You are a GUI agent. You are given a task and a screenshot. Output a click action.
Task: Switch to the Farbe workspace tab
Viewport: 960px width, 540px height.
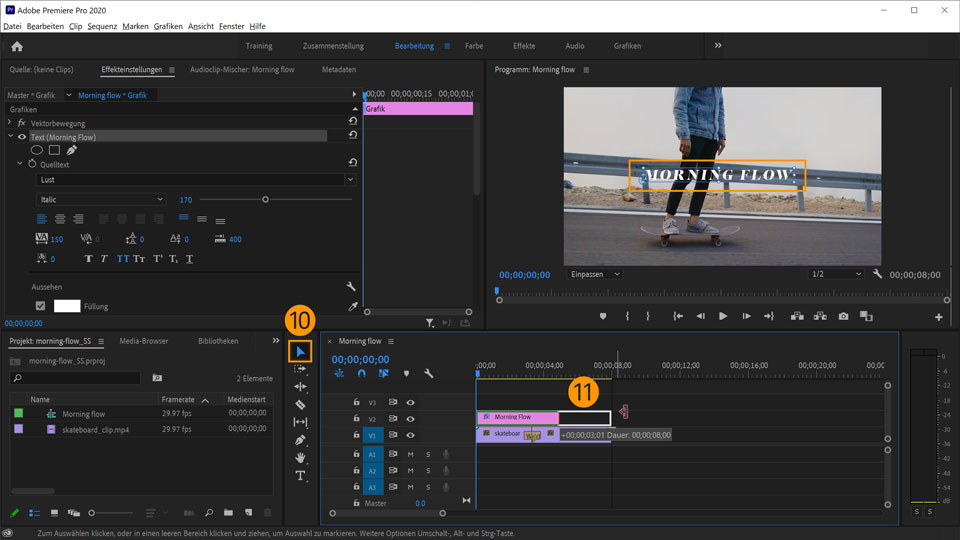click(x=473, y=46)
